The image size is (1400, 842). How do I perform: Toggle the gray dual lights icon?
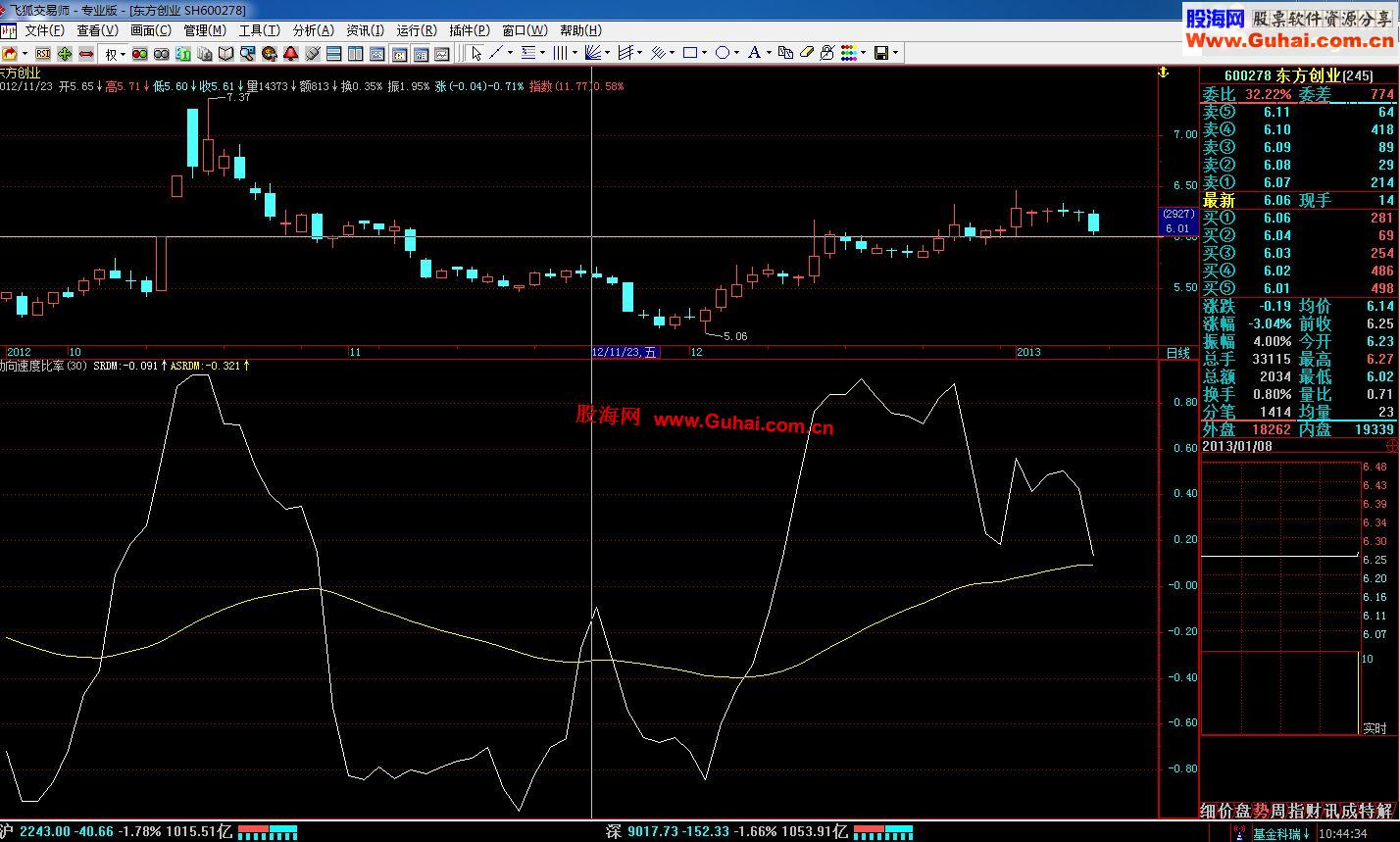162,53
